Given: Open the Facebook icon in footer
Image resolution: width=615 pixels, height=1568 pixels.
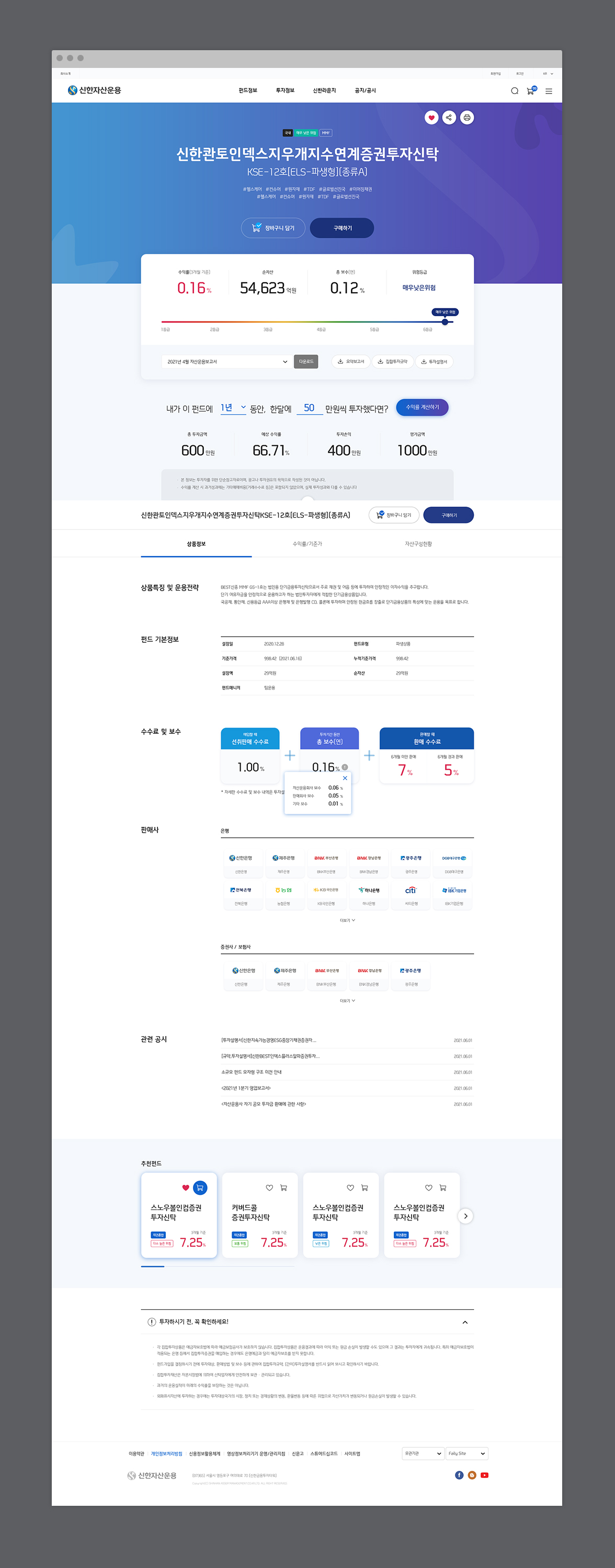Looking at the screenshot, I should pos(459,1475).
